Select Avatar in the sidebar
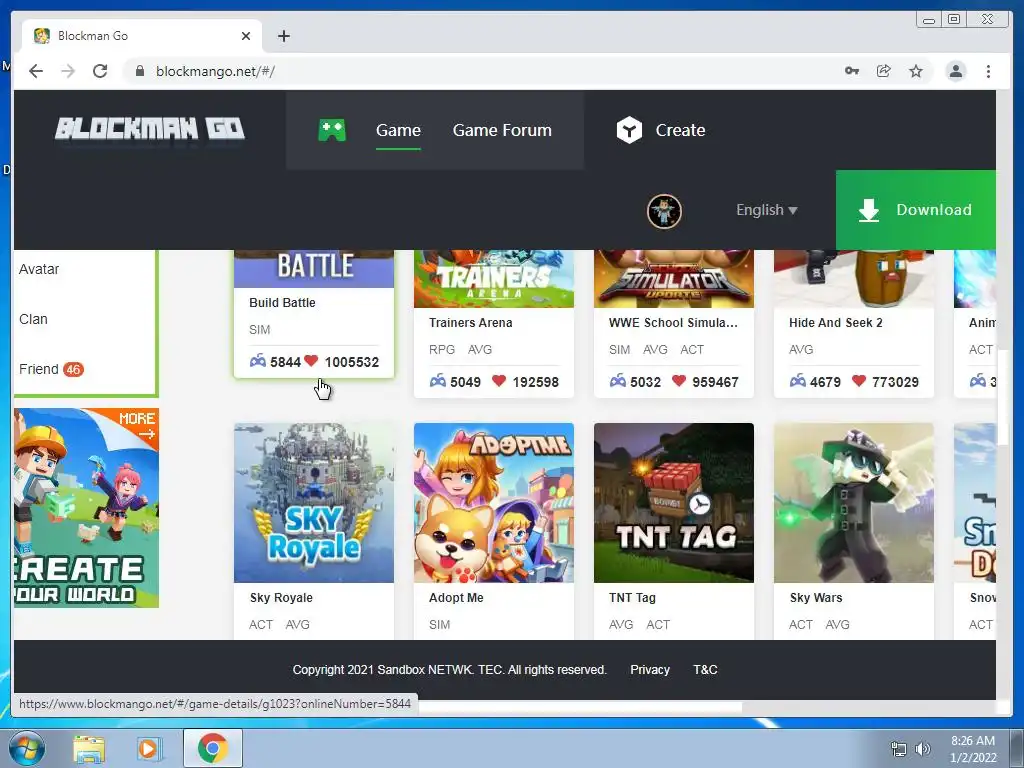 (39, 269)
